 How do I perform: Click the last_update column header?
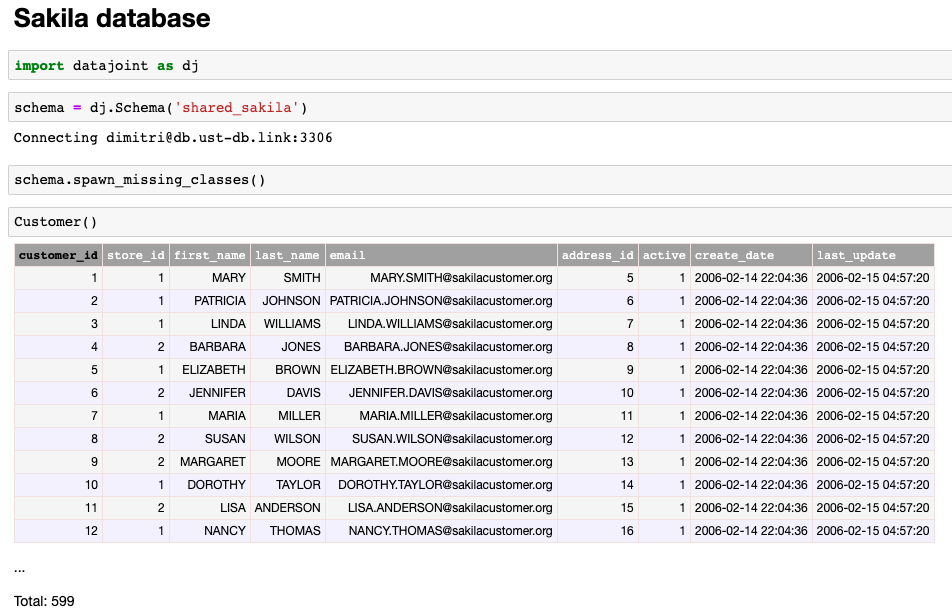click(873, 255)
